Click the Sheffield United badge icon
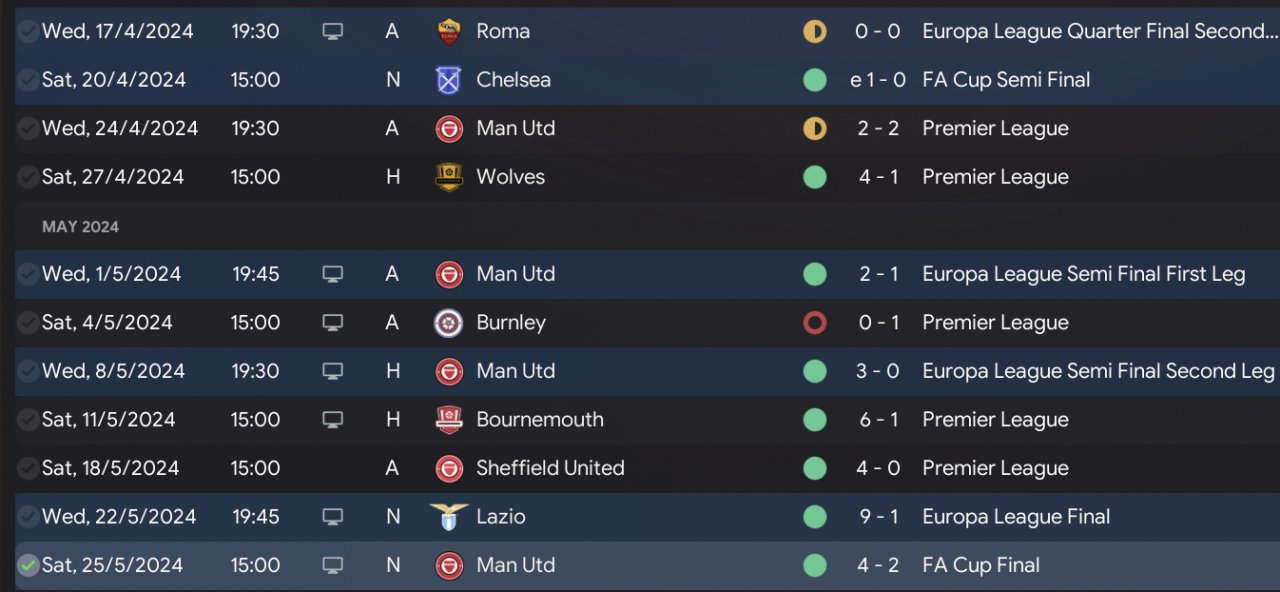The height and width of the screenshot is (592, 1280). [449, 468]
